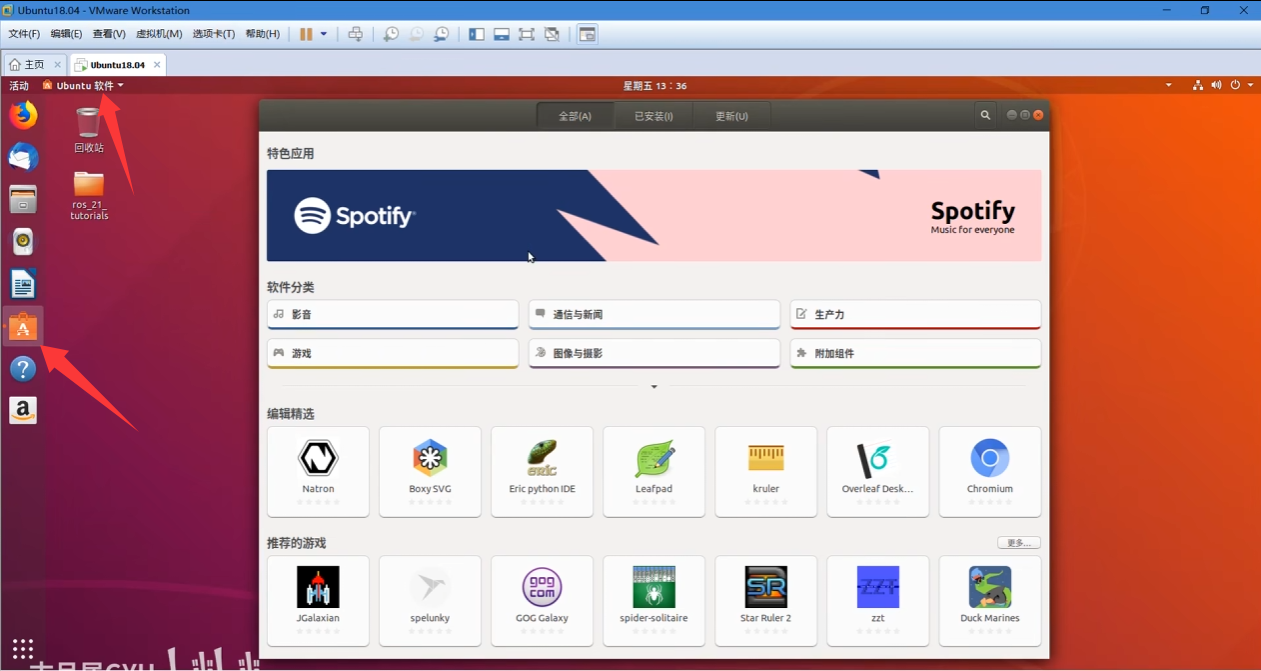Screen dimensions: 1261x671
Task: Open the Eric python IDE app card
Action: pos(542,472)
